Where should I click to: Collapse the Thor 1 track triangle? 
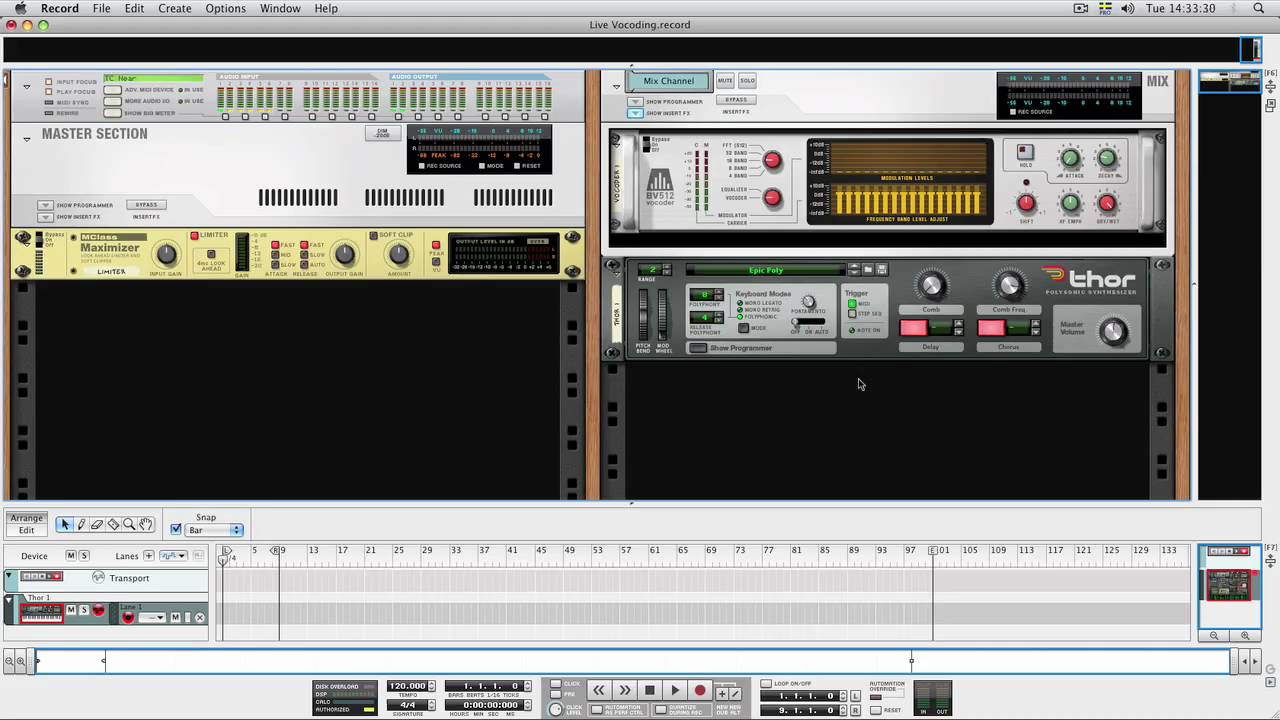[10, 598]
